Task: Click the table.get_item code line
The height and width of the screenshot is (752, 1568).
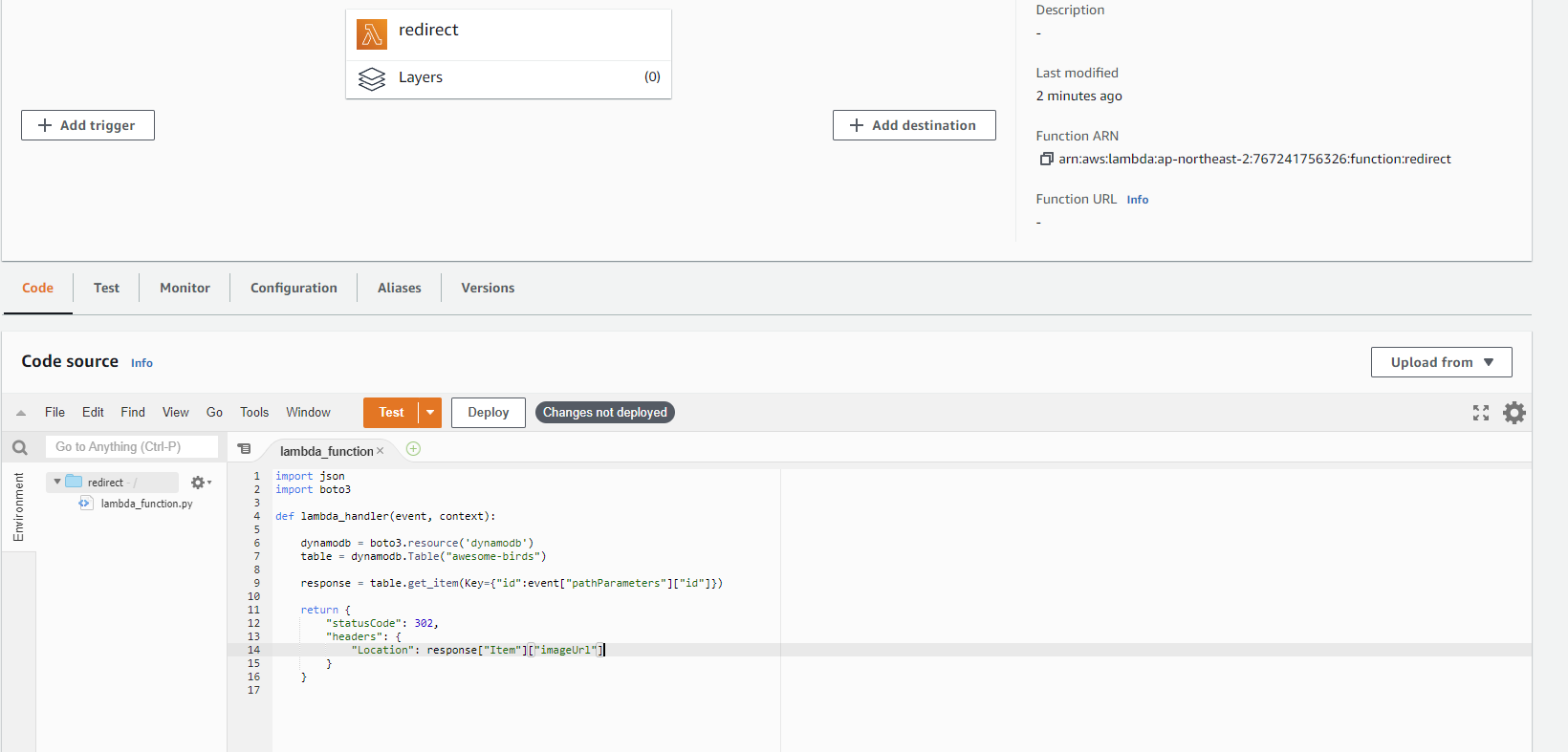Action: pyautogui.click(x=512, y=583)
